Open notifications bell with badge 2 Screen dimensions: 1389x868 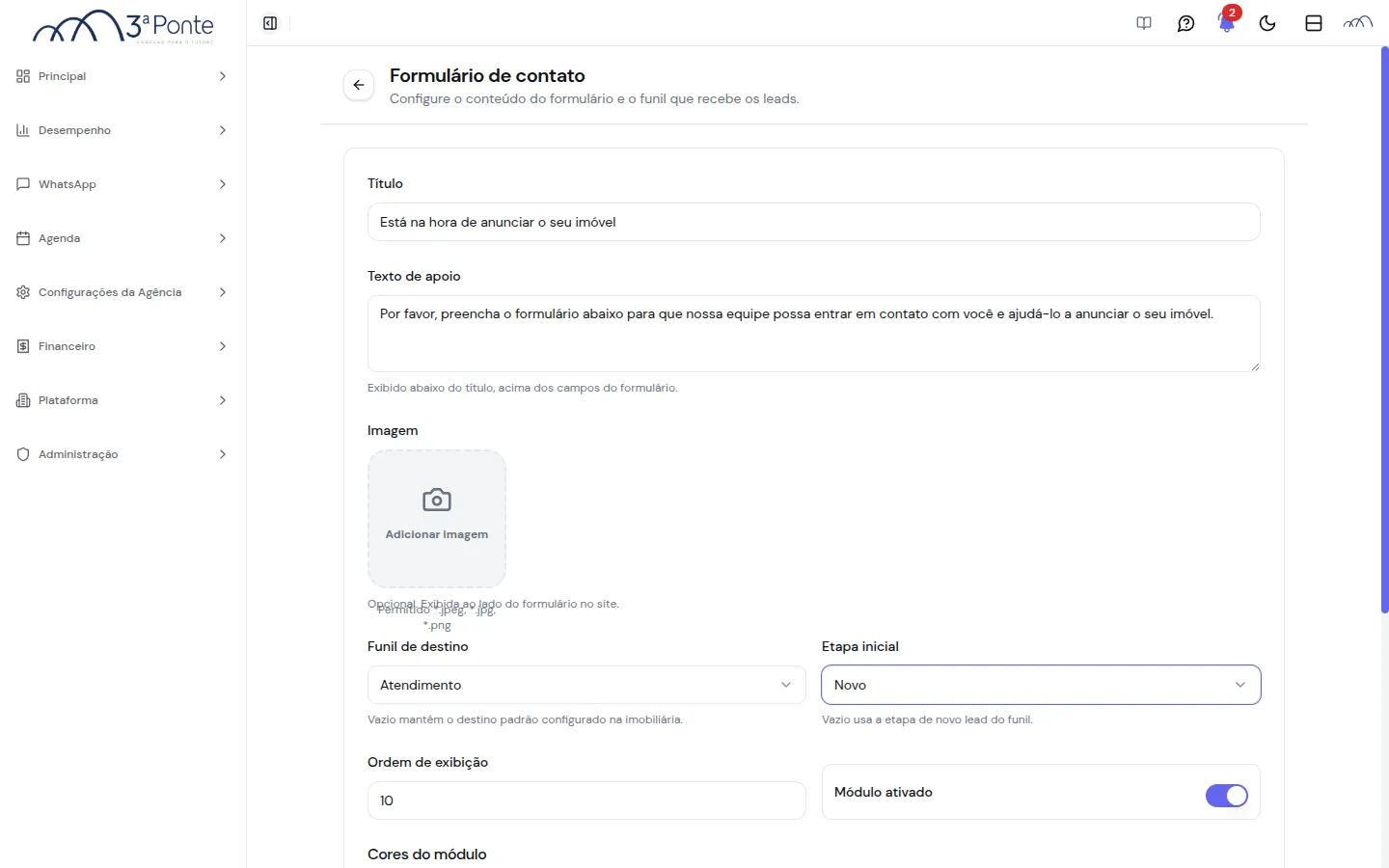click(x=1227, y=21)
